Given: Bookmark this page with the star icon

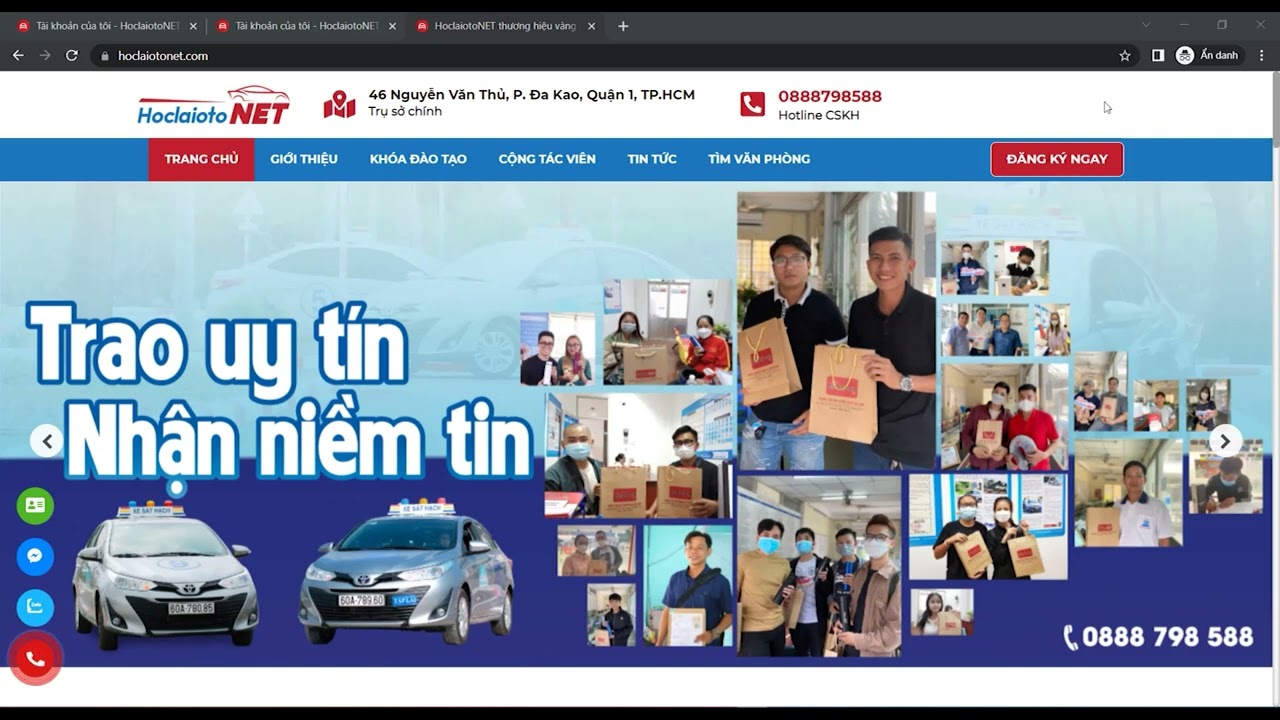Looking at the screenshot, I should pyautogui.click(x=1124, y=56).
